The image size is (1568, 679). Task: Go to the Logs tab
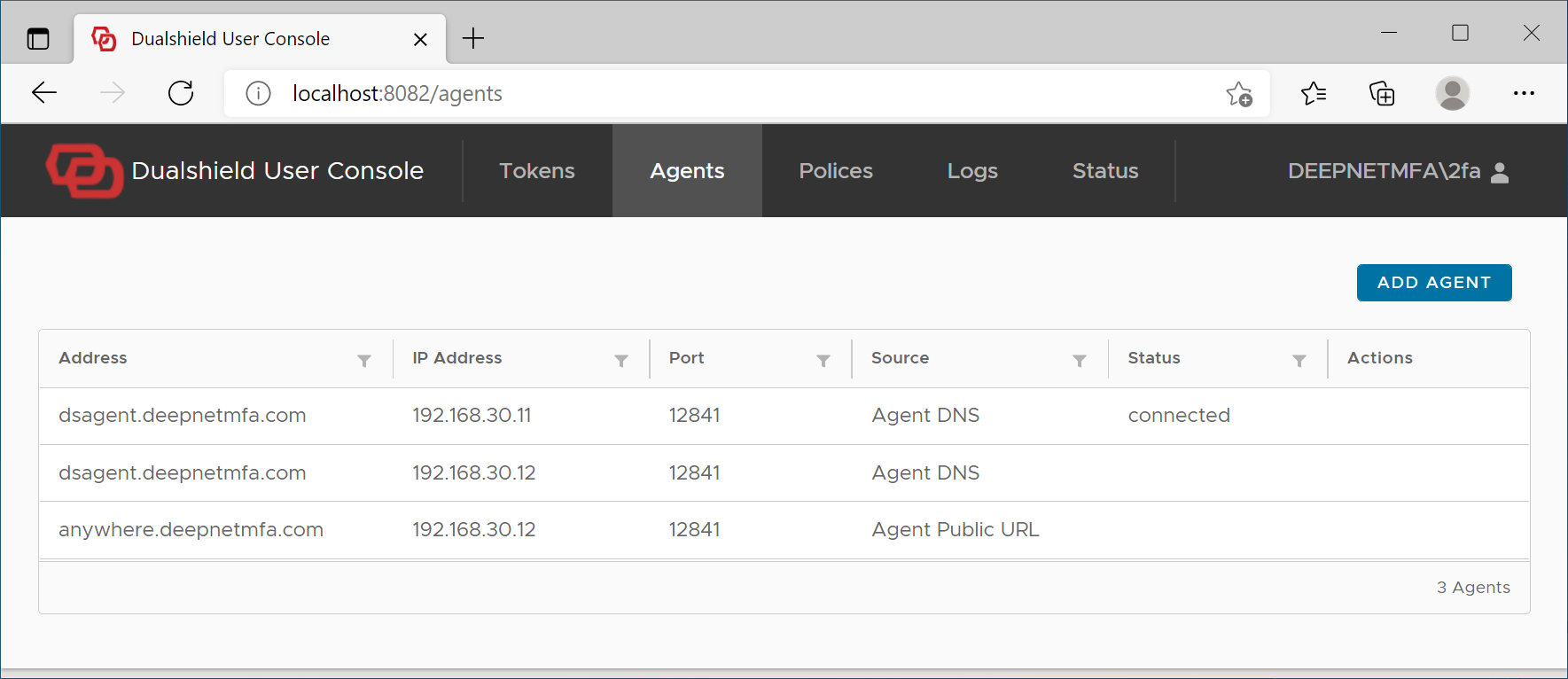tap(972, 171)
